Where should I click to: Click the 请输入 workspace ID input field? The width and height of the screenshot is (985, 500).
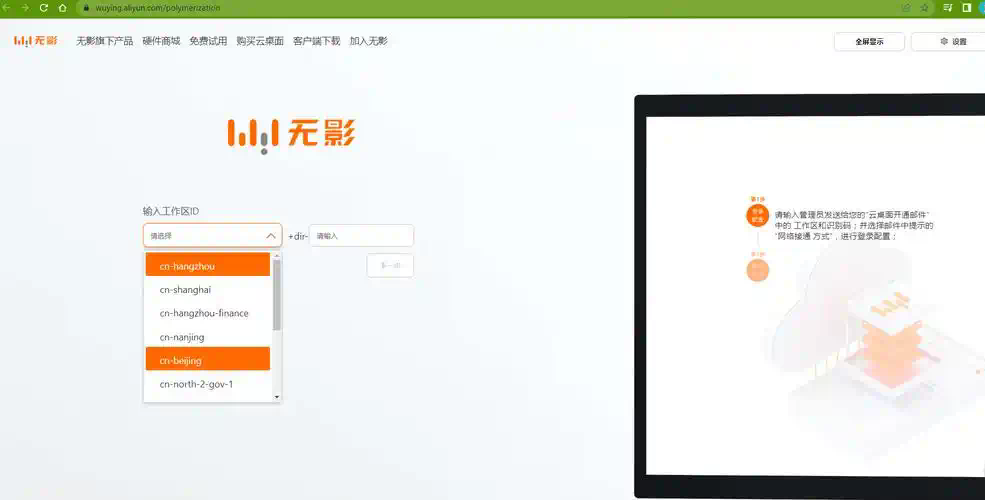click(361, 236)
